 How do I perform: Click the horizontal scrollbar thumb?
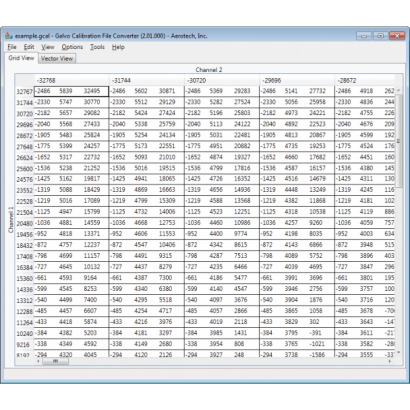[55, 361]
